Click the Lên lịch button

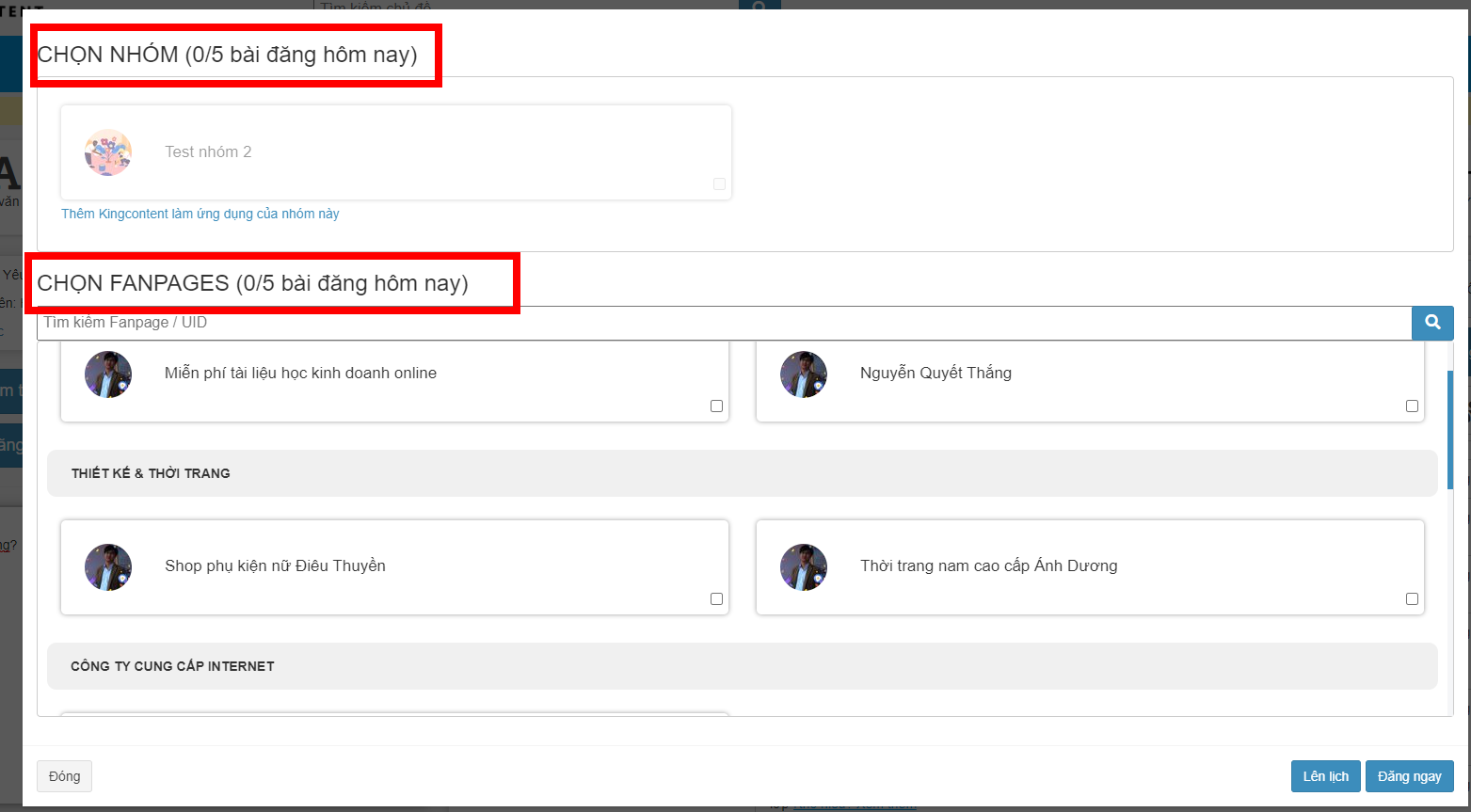tap(1325, 776)
